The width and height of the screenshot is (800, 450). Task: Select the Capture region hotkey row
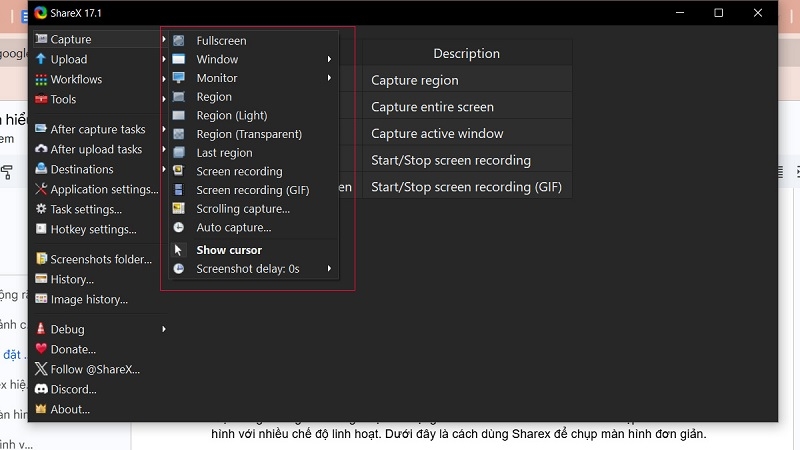467,80
